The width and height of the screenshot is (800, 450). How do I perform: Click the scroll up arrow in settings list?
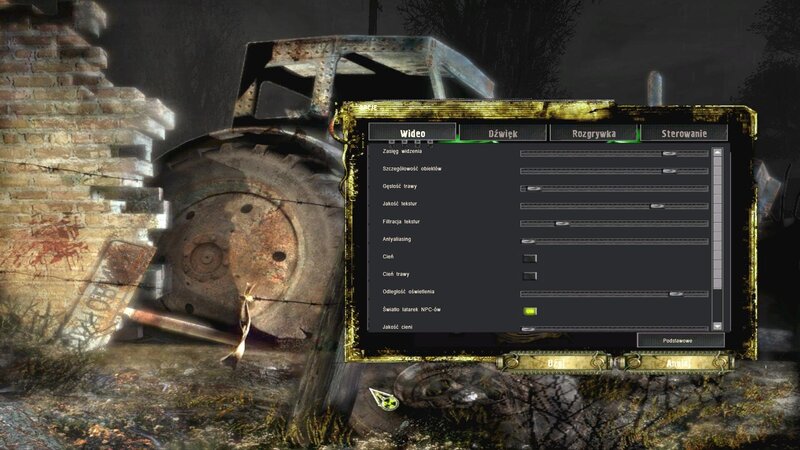(x=716, y=153)
